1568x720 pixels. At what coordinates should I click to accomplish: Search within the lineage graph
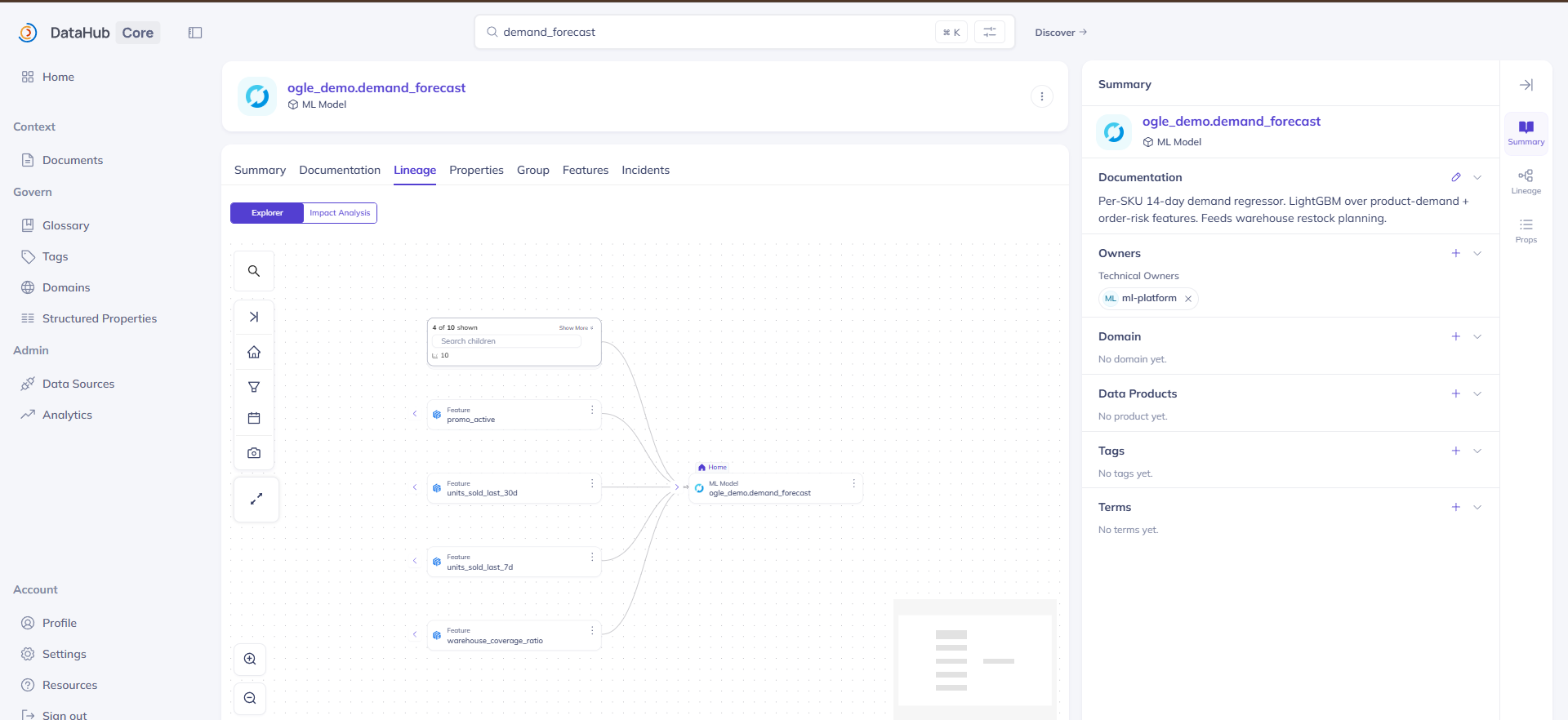point(254,271)
